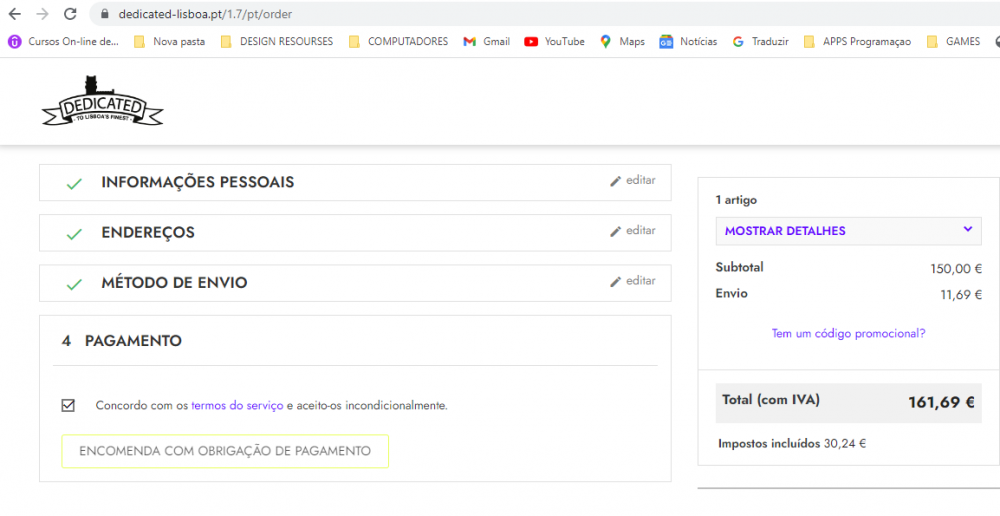Click Encomenda com obrigação de pagamento button
This screenshot has height=516, width=1000.
(225, 452)
